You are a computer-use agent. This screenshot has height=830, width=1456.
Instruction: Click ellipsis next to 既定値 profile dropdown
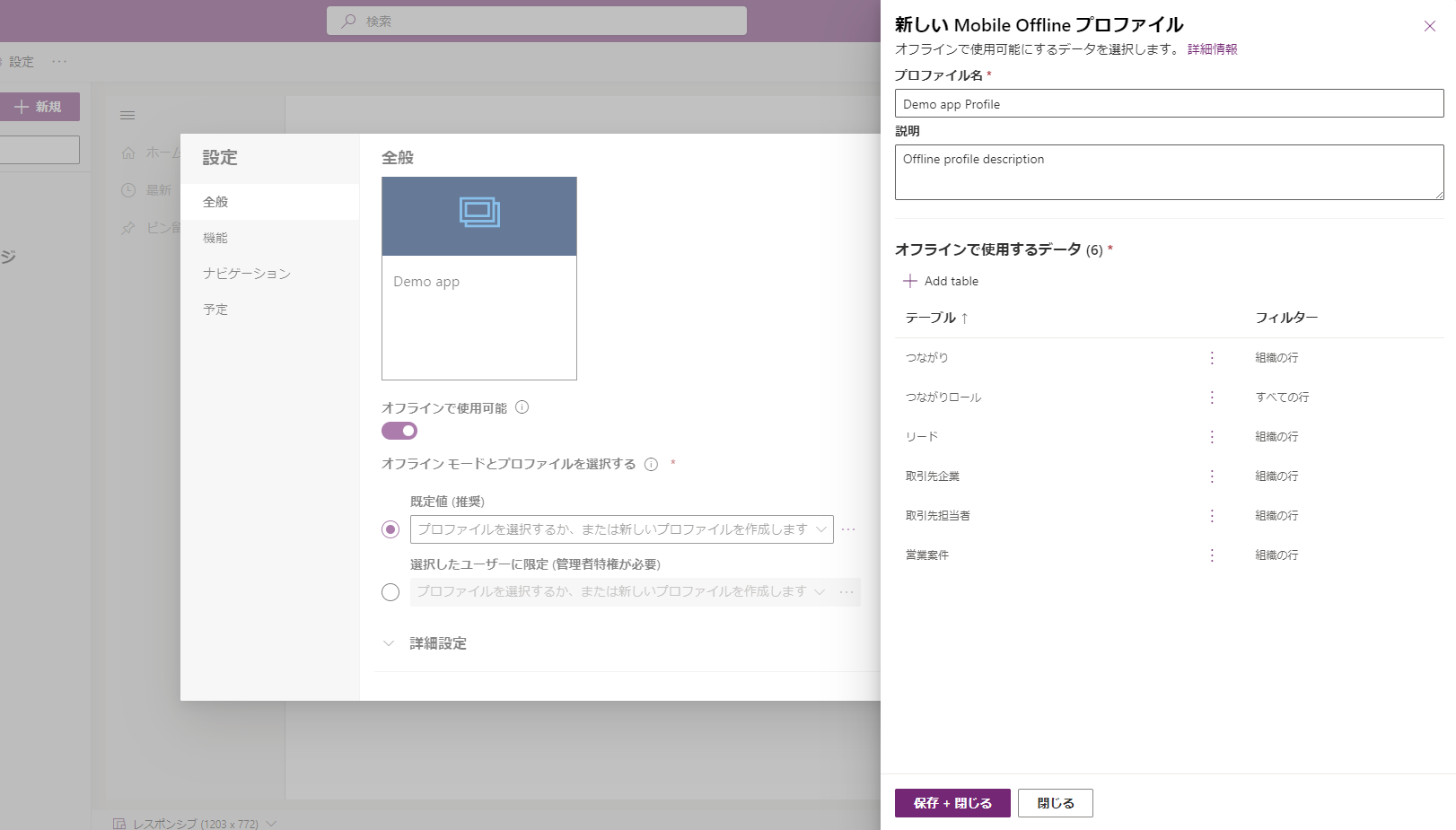848,529
